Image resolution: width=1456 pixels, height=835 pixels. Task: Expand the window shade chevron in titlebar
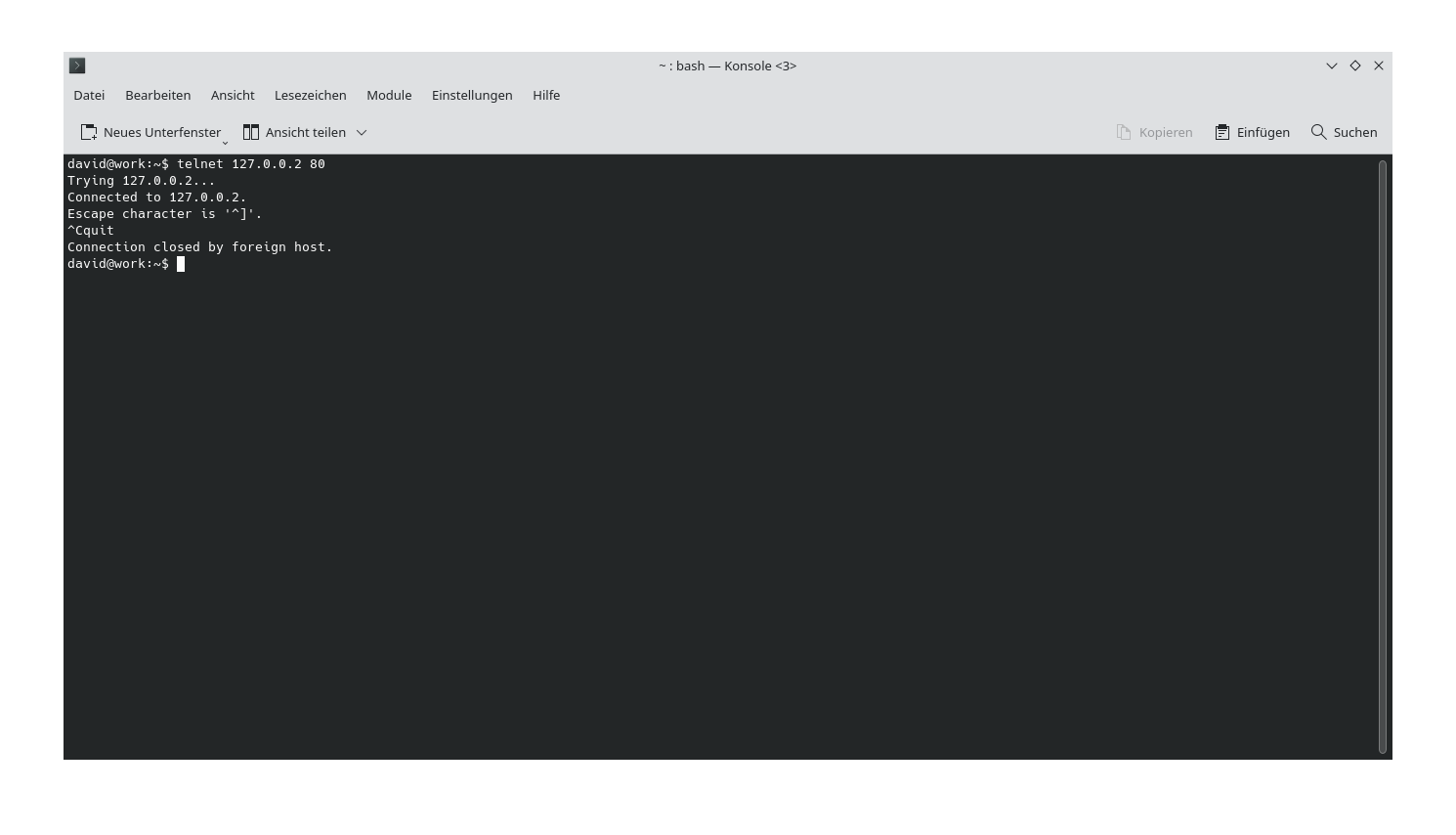click(x=1331, y=66)
